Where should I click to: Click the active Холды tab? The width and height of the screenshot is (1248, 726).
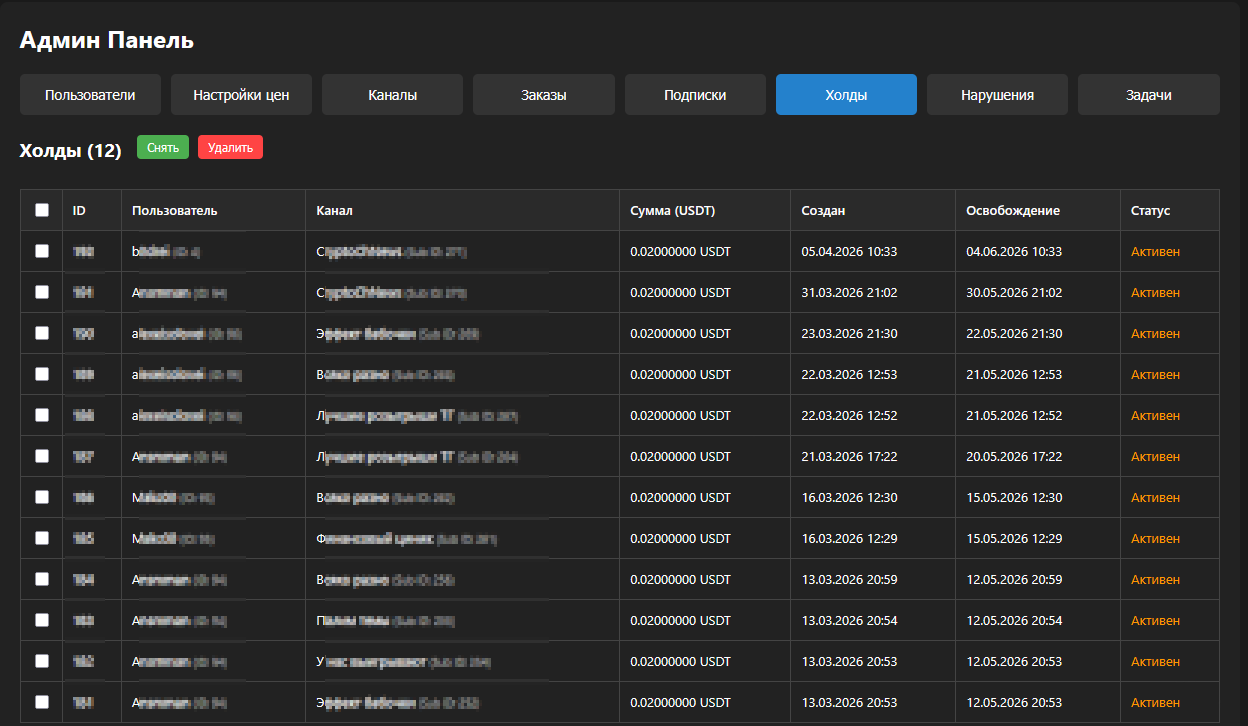pos(846,95)
